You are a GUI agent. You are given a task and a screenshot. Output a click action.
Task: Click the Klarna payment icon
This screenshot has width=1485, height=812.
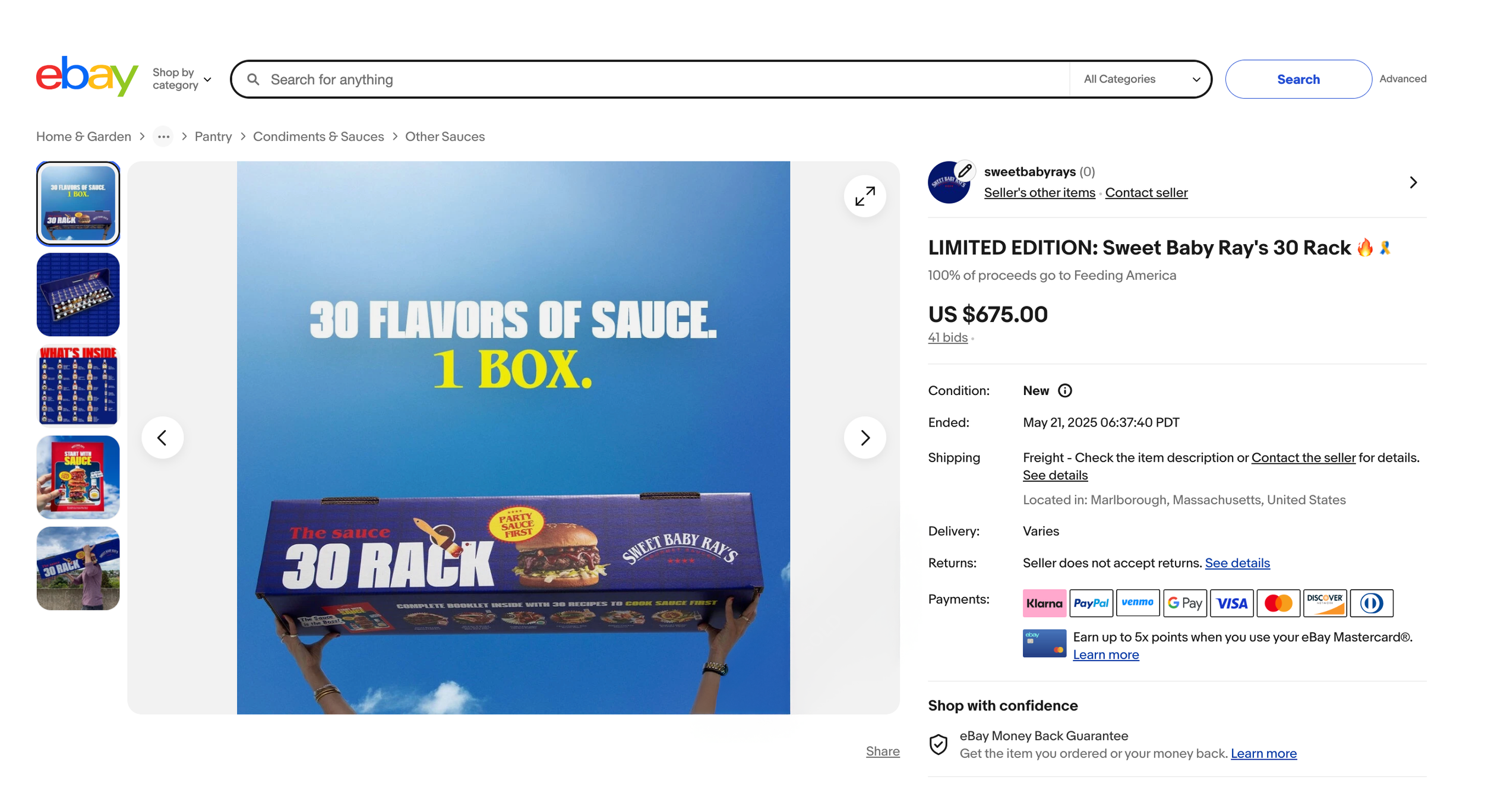tap(1044, 603)
